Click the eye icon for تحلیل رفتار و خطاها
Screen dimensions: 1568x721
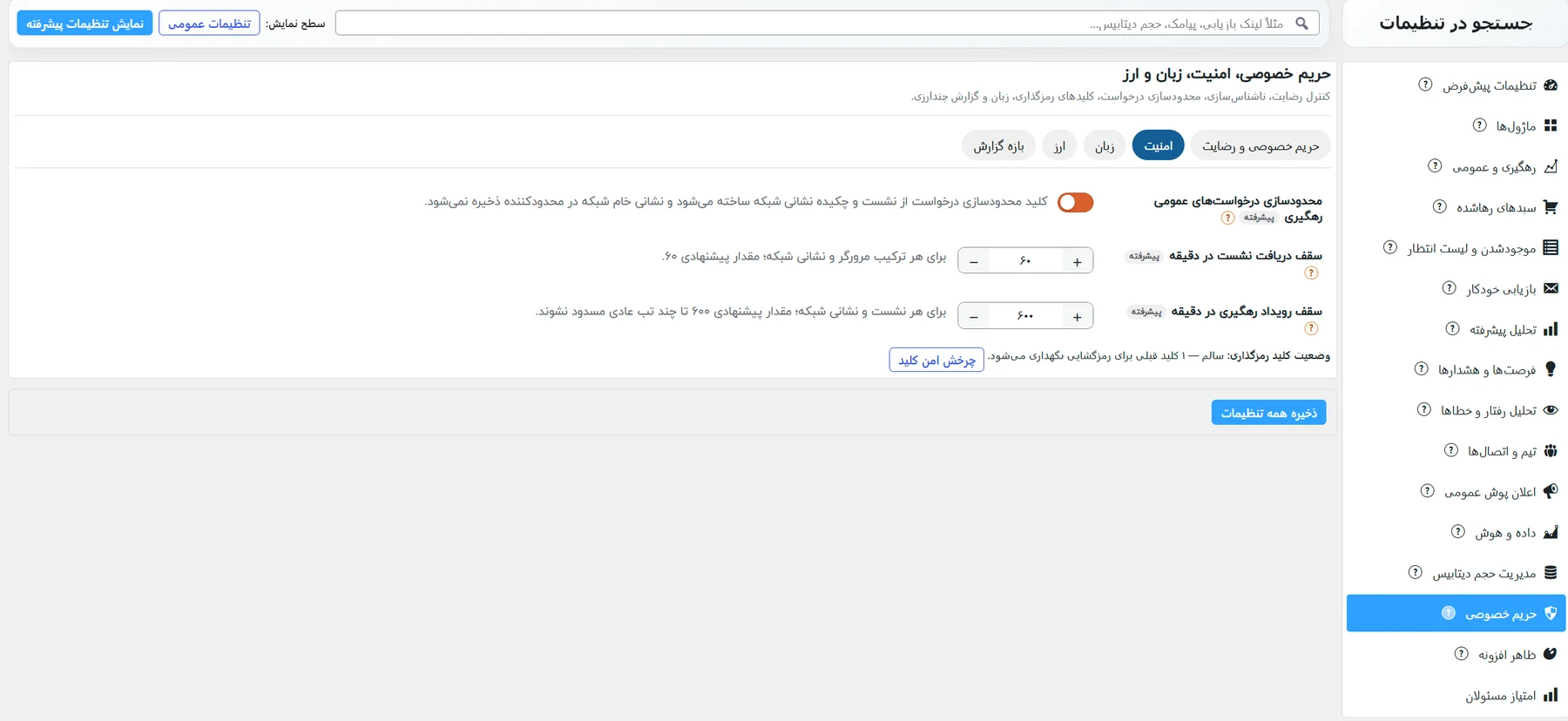[x=1551, y=410]
